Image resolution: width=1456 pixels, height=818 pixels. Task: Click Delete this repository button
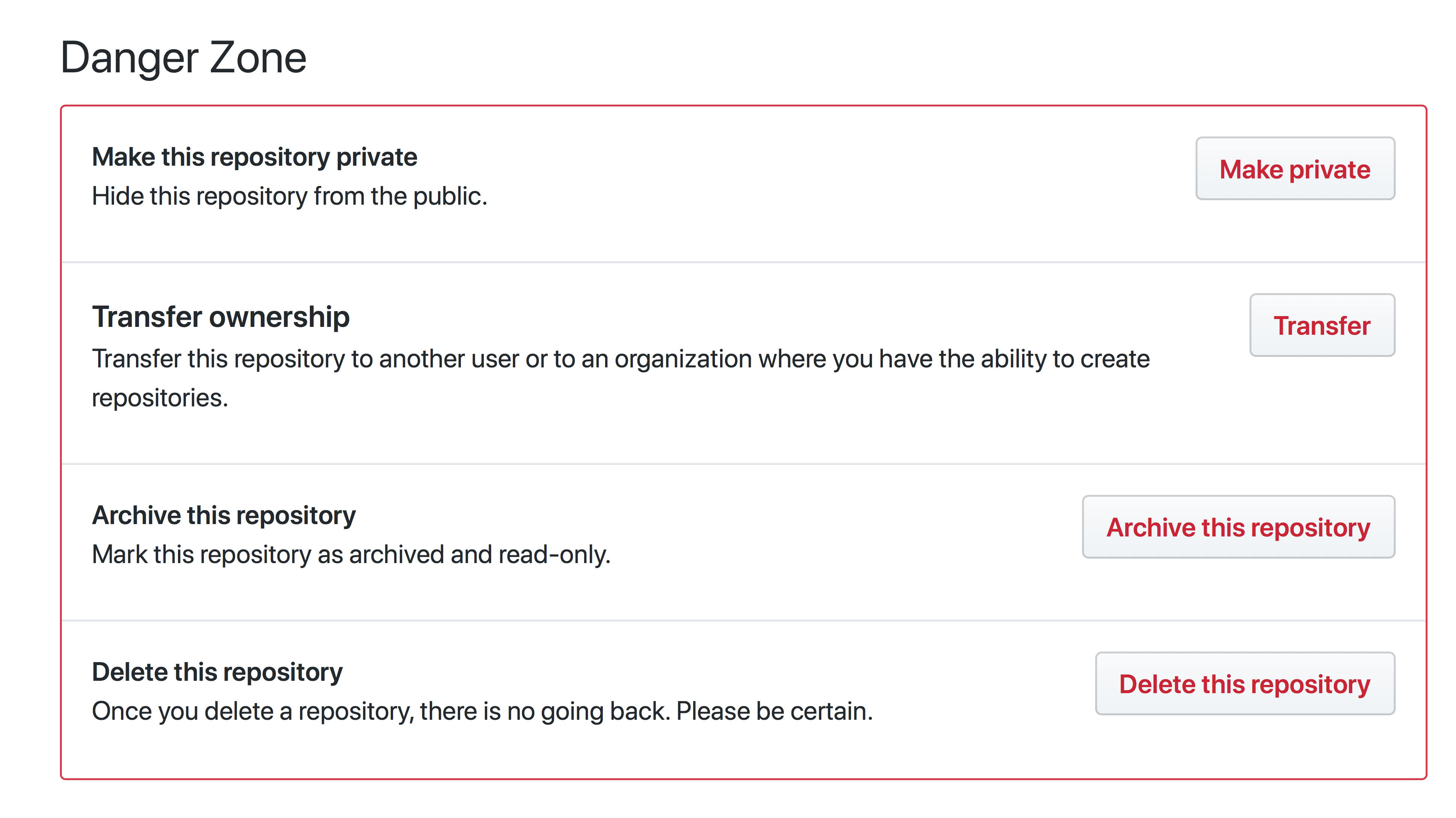coord(1245,683)
